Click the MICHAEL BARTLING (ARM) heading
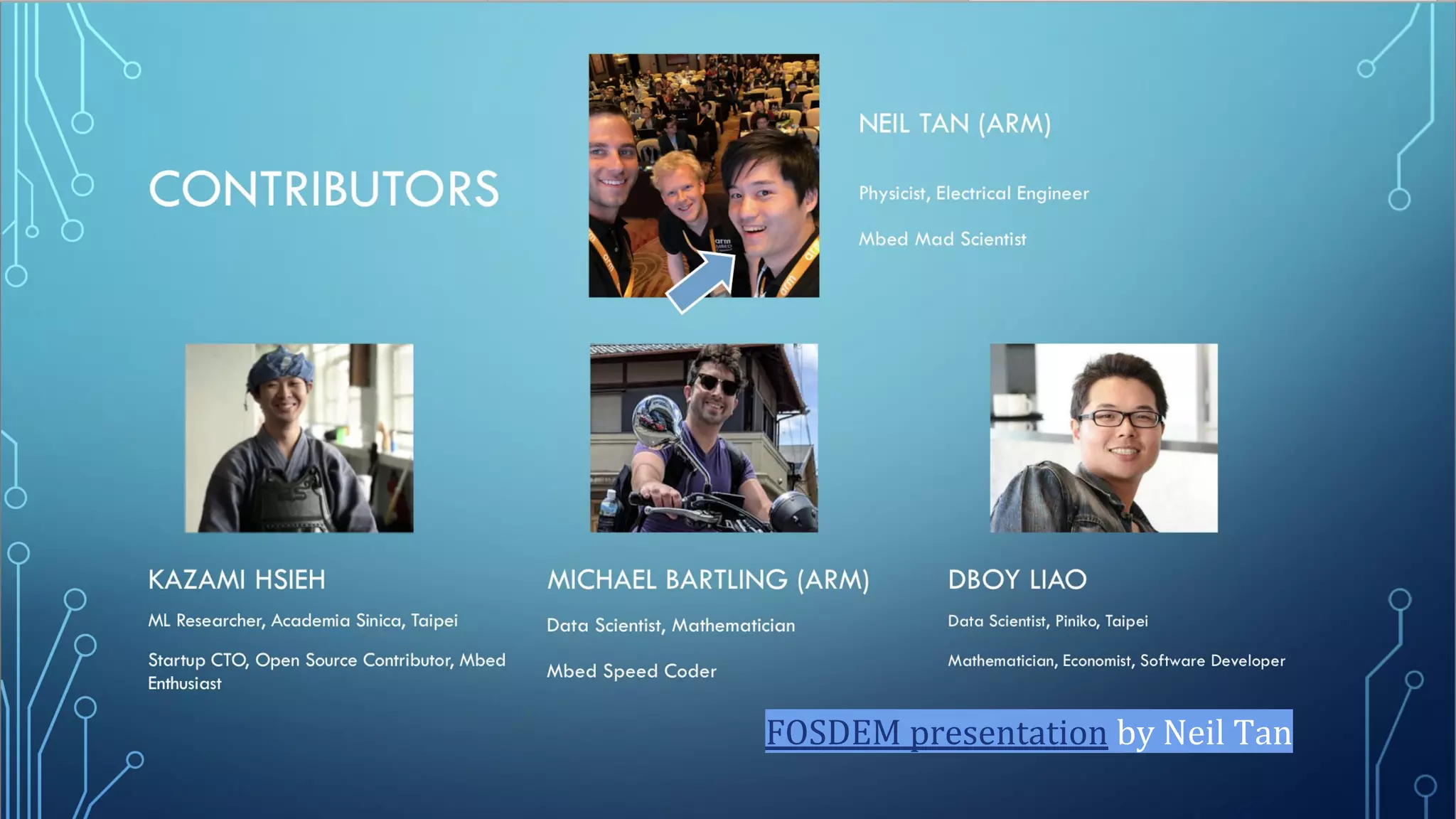This screenshot has height=819, width=1456. click(x=708, y=579)
